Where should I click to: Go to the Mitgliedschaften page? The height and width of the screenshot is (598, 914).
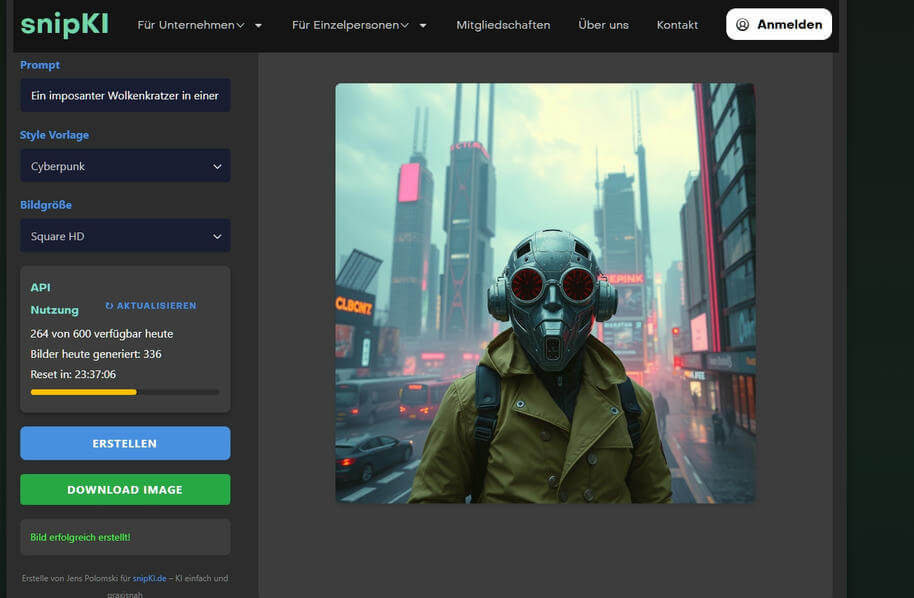(503, 25)
